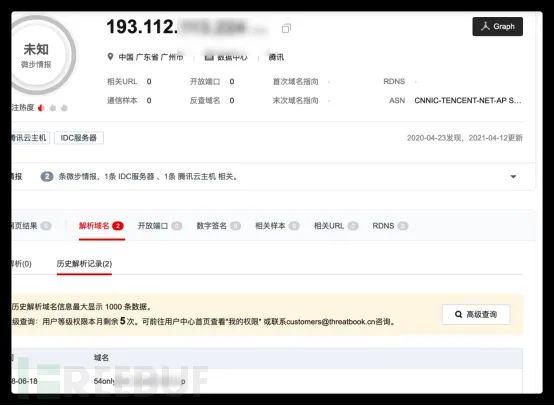Click the number 2 intelligence count badge
The width and height of the screenshot is (554, 406).
(47, 176)
